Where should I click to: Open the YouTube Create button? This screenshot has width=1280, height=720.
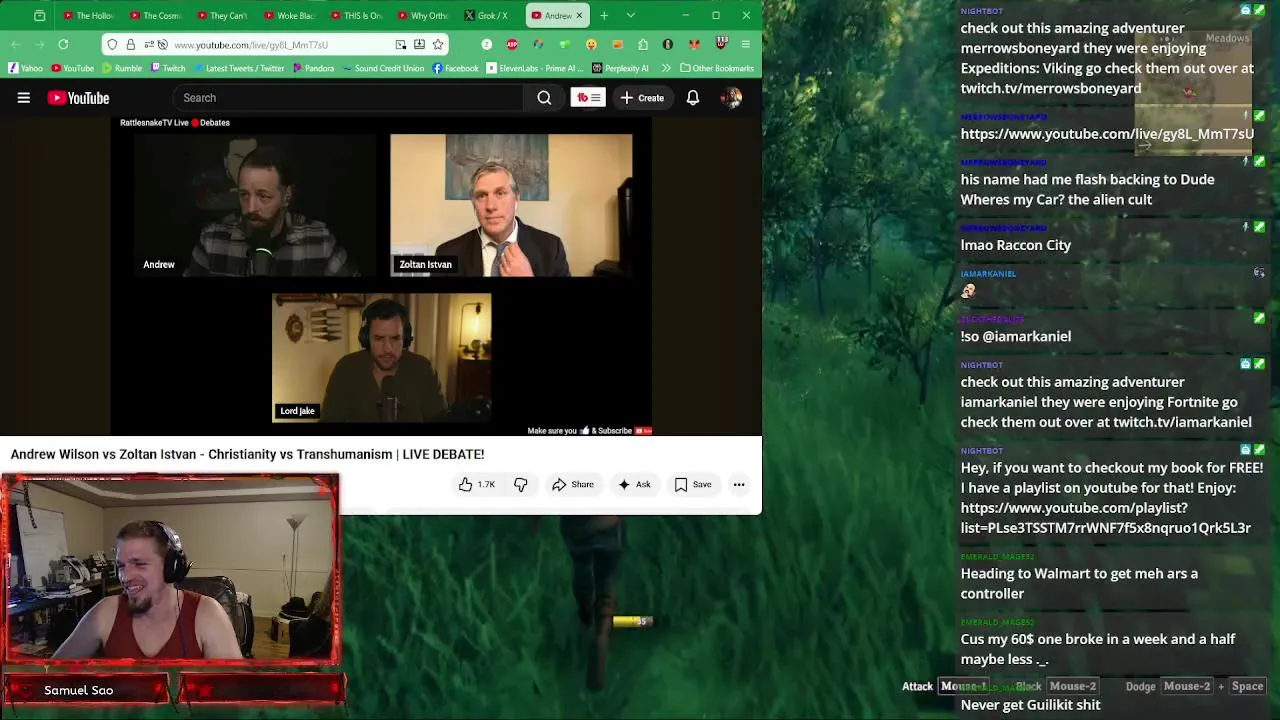641,98
